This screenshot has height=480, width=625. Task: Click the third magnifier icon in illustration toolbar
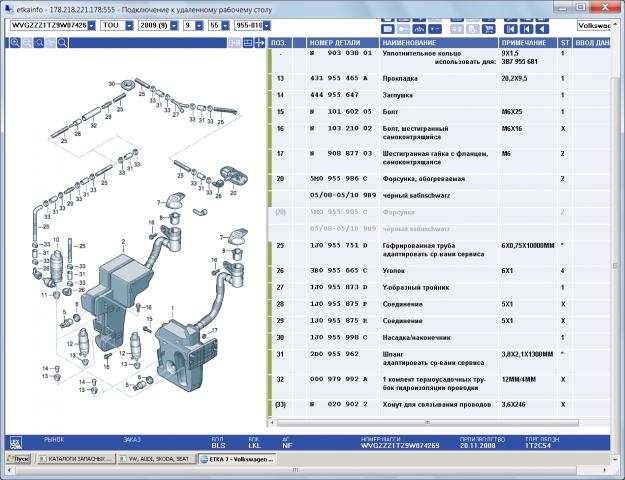[39, 43]
